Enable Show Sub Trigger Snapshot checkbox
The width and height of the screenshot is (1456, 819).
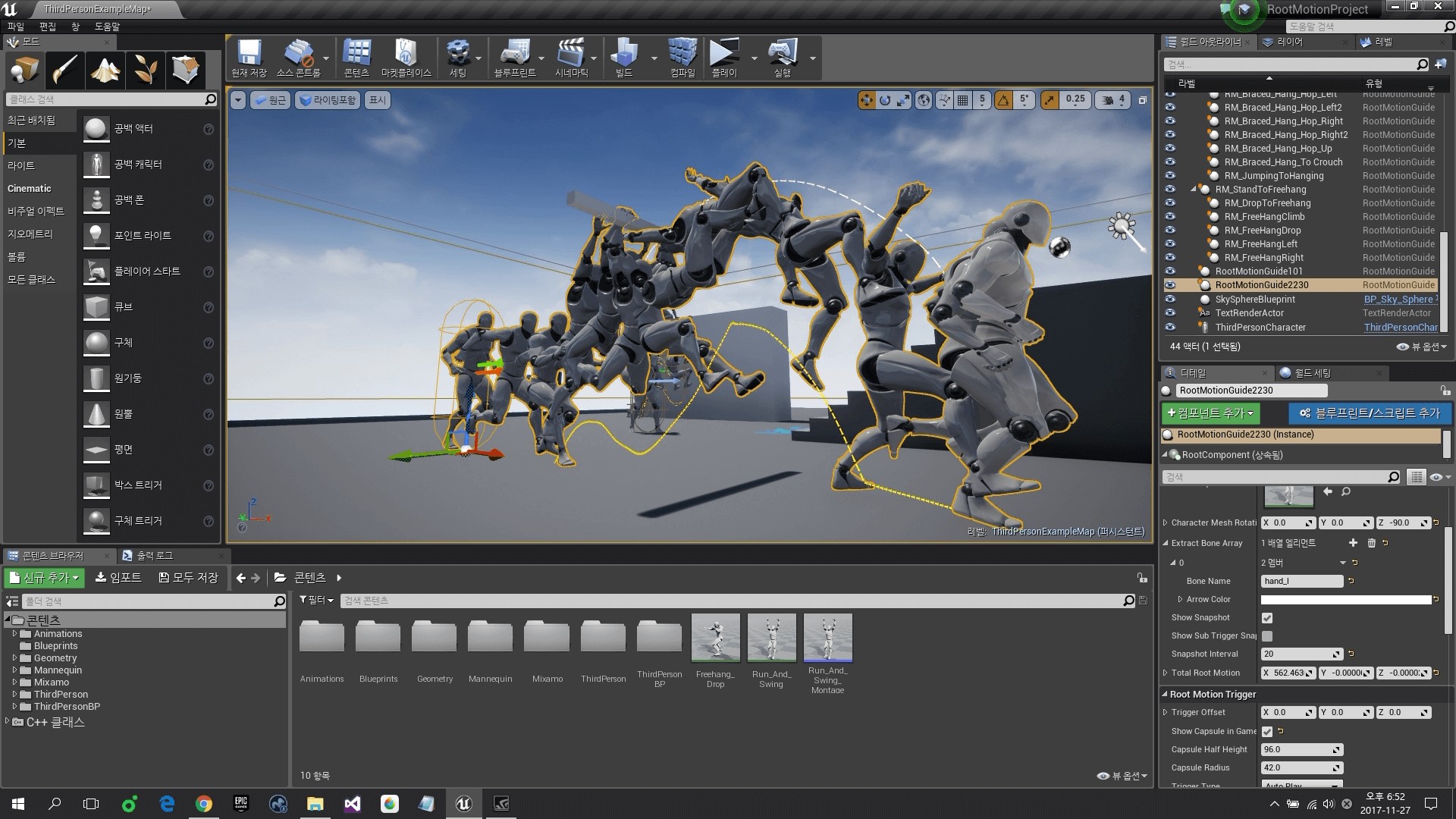(1267, 636)
